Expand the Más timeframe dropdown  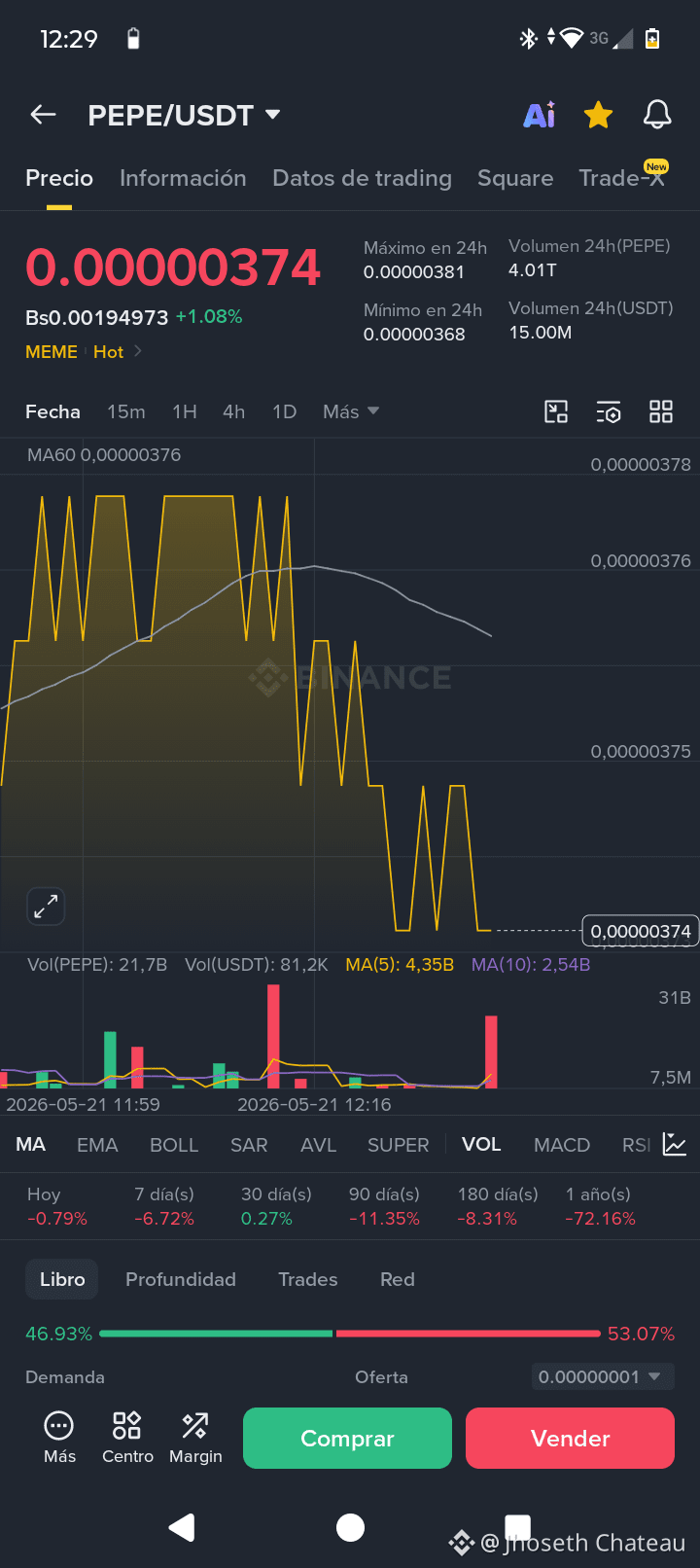(351, 411)
